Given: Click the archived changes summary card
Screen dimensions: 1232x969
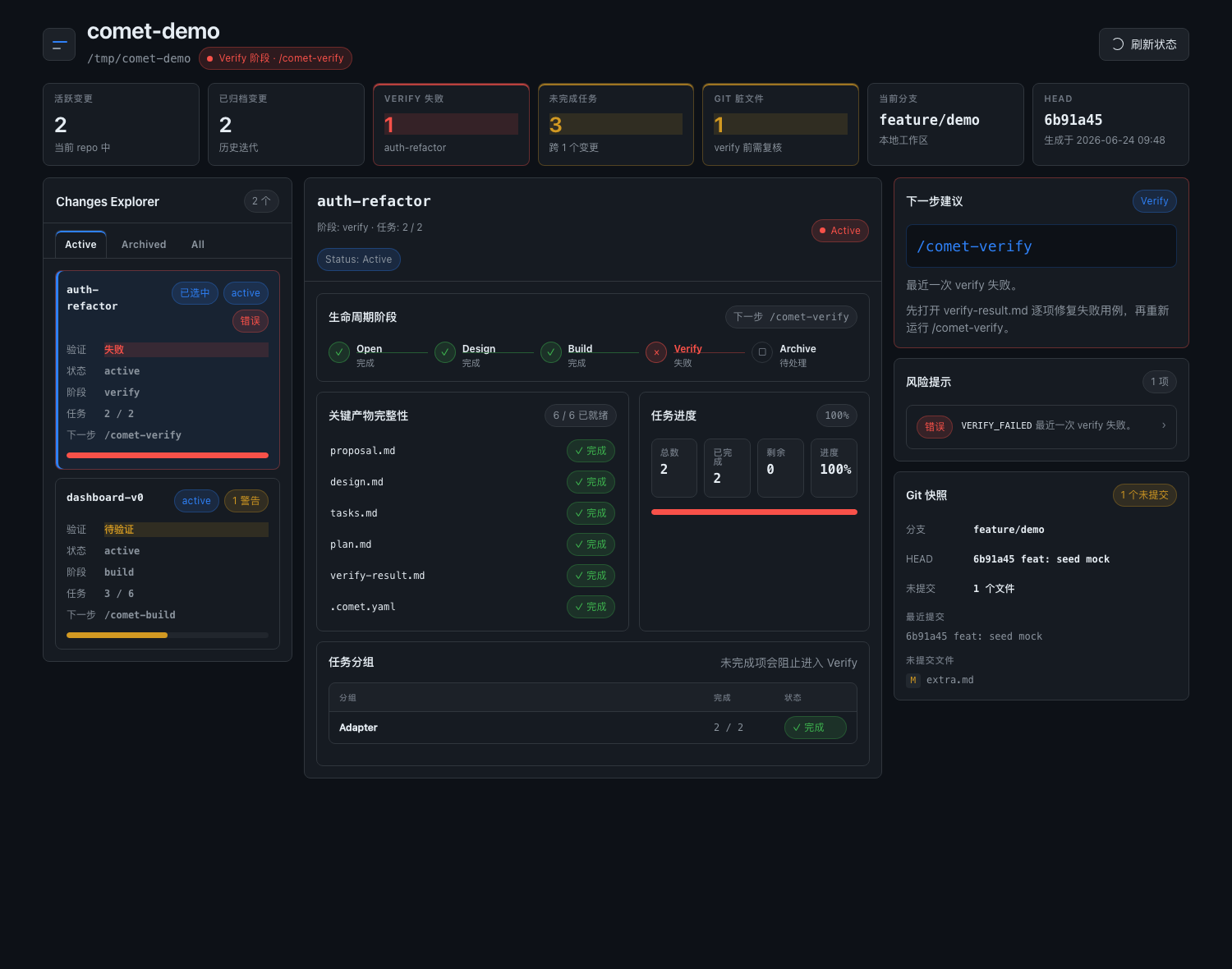Looking at the screenshot, I should [286, 124].
